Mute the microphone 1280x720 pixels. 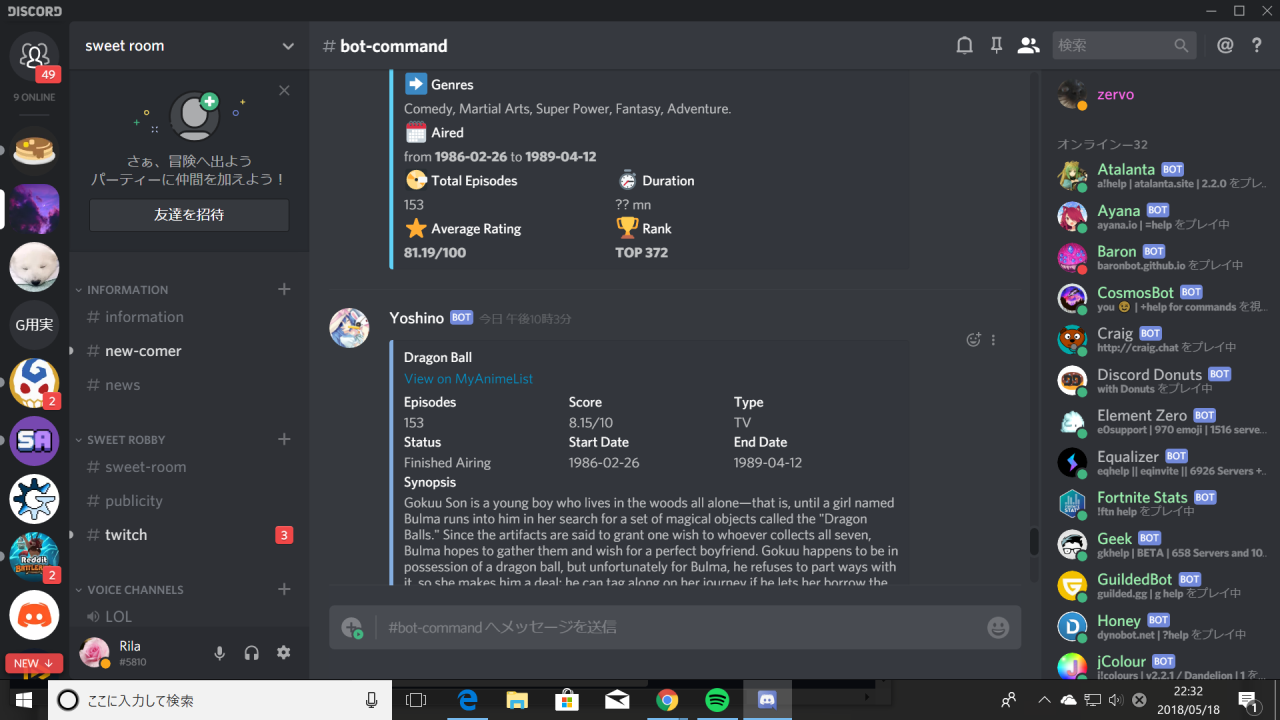tap(220, 653)
